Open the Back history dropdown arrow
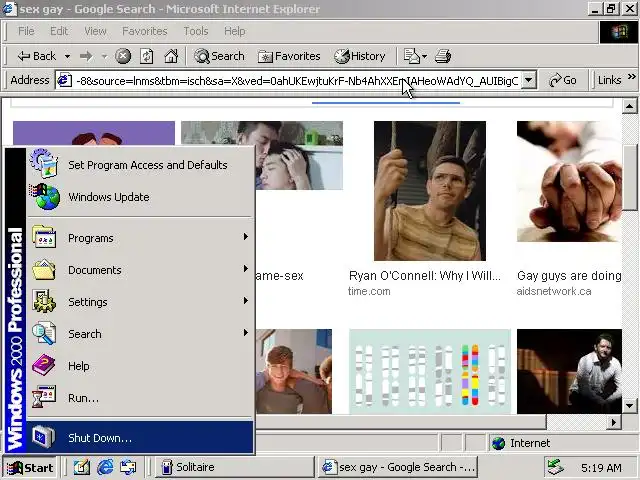Image resolution: width=640 pixels, height=480 pixels. tap(67, 56)
